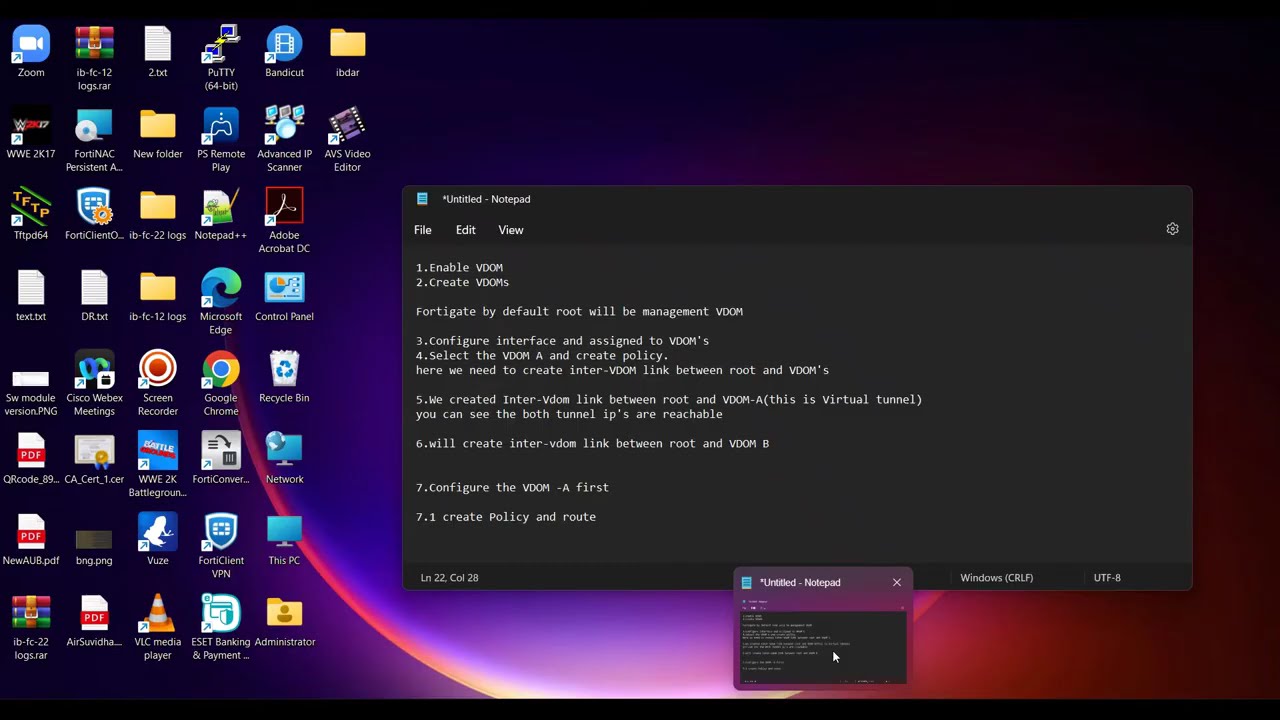Screen dimensions: 1280x720
Task: Launch WWE 2K Battlegrounds shortcut
Action: pyautogui.click(x=158, y=465)
